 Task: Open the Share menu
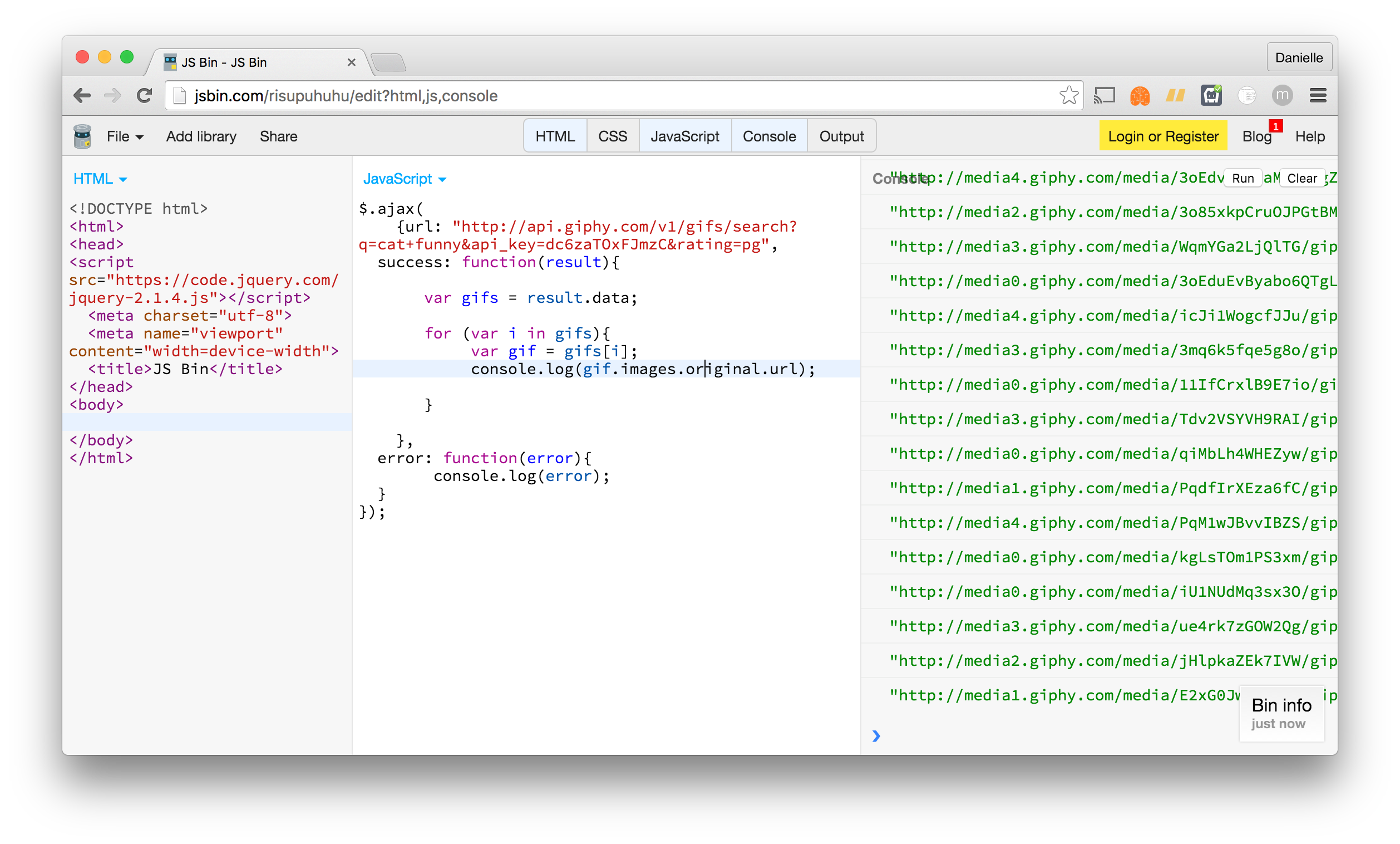point(278,136)
